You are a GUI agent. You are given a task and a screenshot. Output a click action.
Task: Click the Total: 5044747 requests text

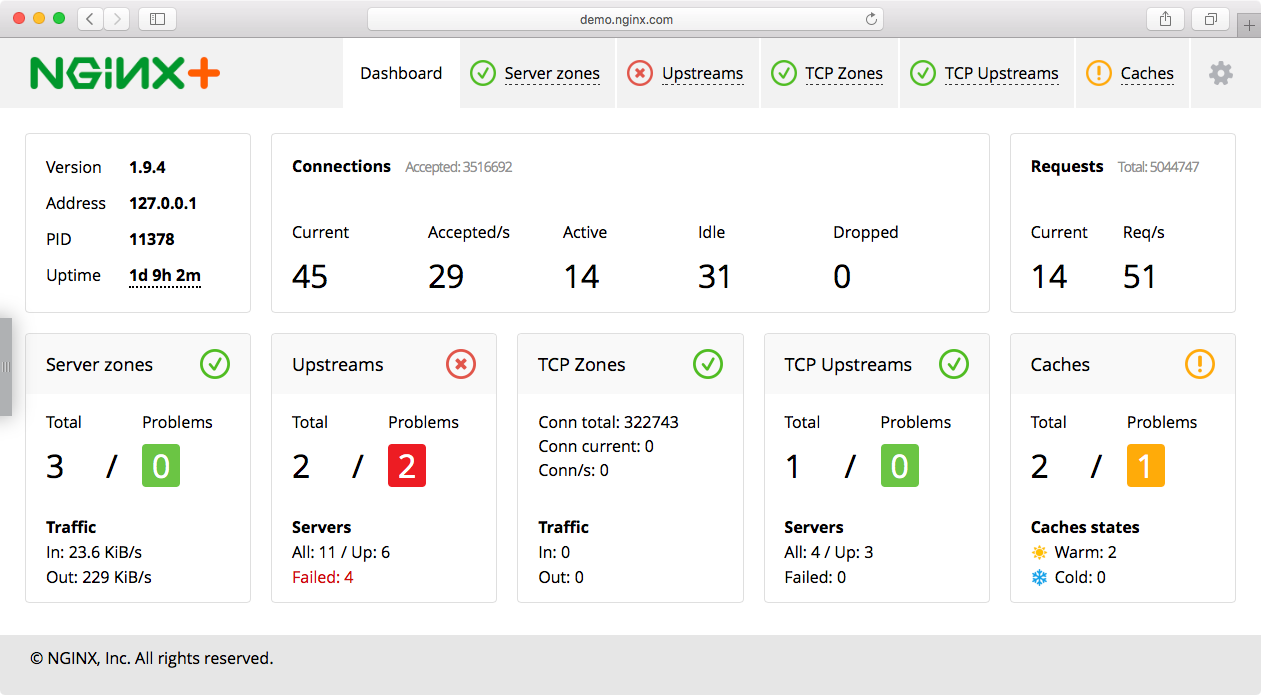[1158, 167]
